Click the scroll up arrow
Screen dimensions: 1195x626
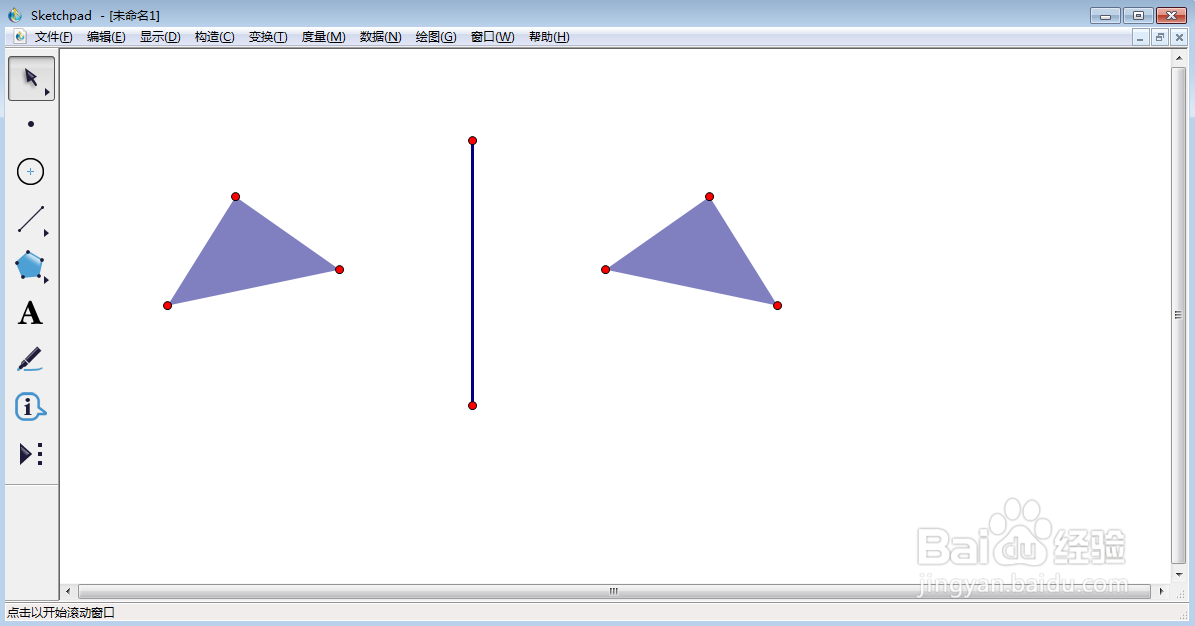(x=1178, y=57)
